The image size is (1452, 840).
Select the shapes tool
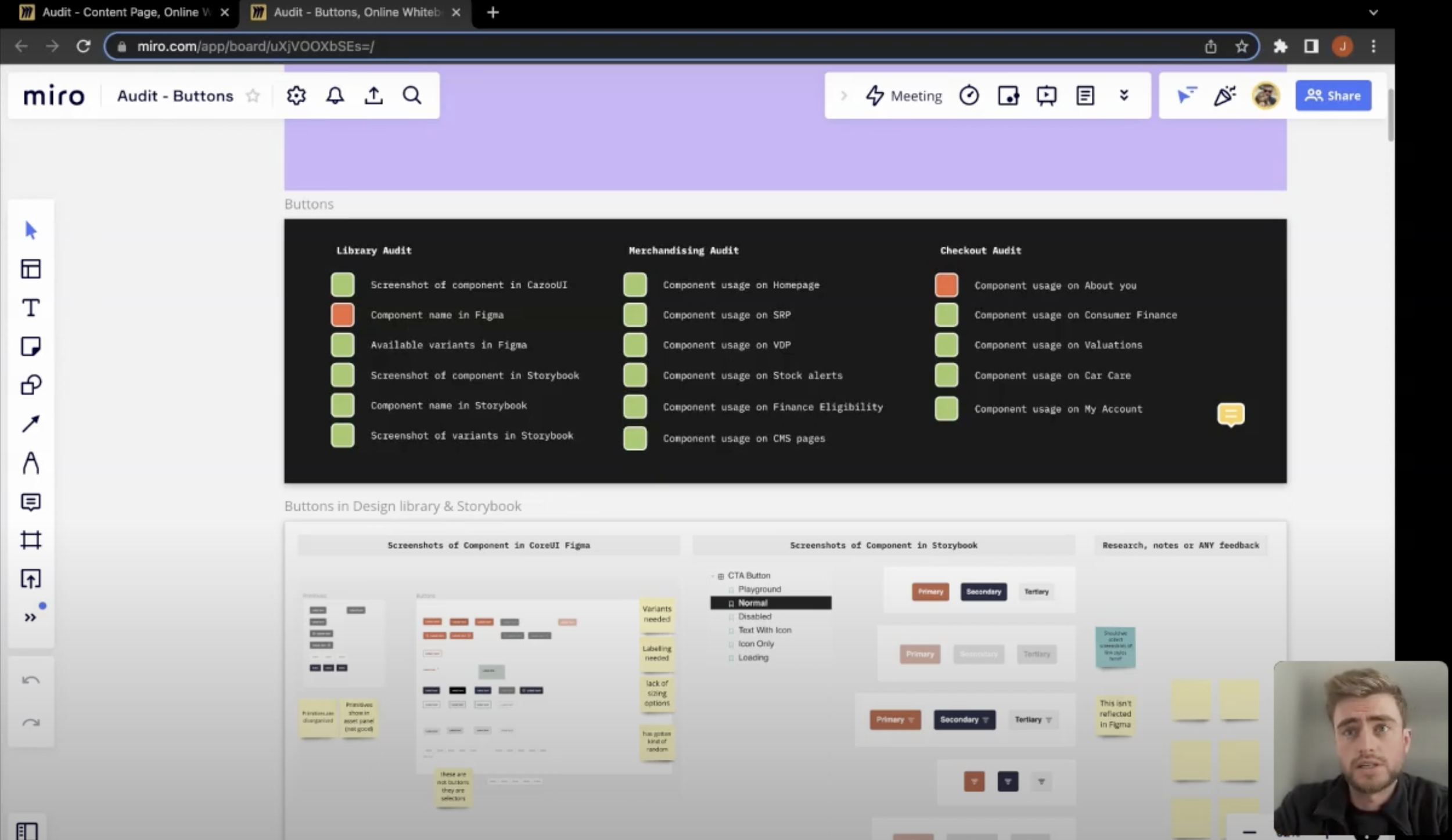point(31,385)
